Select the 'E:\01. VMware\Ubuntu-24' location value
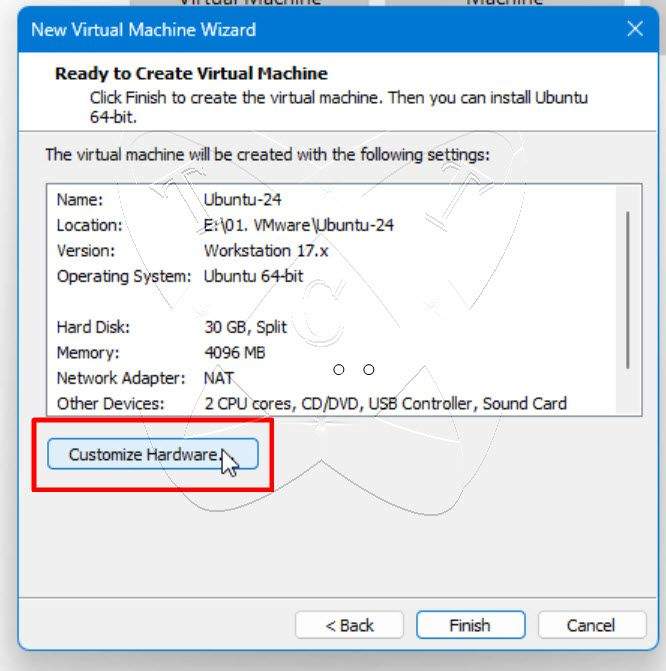Image resolution: width=666 pixels, height=671 pixels. pyautogui.click(x=298, y=225)
